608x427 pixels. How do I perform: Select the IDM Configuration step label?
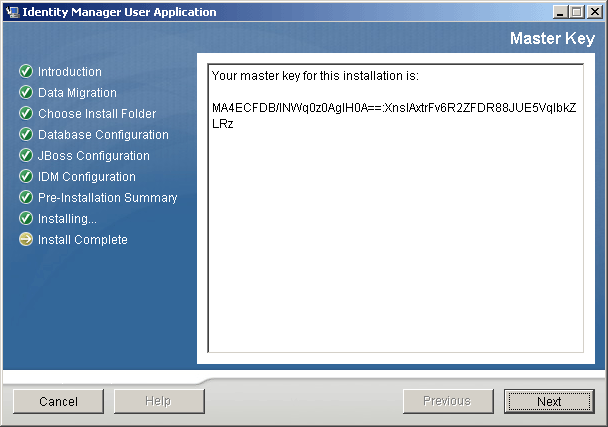(87, 177)
